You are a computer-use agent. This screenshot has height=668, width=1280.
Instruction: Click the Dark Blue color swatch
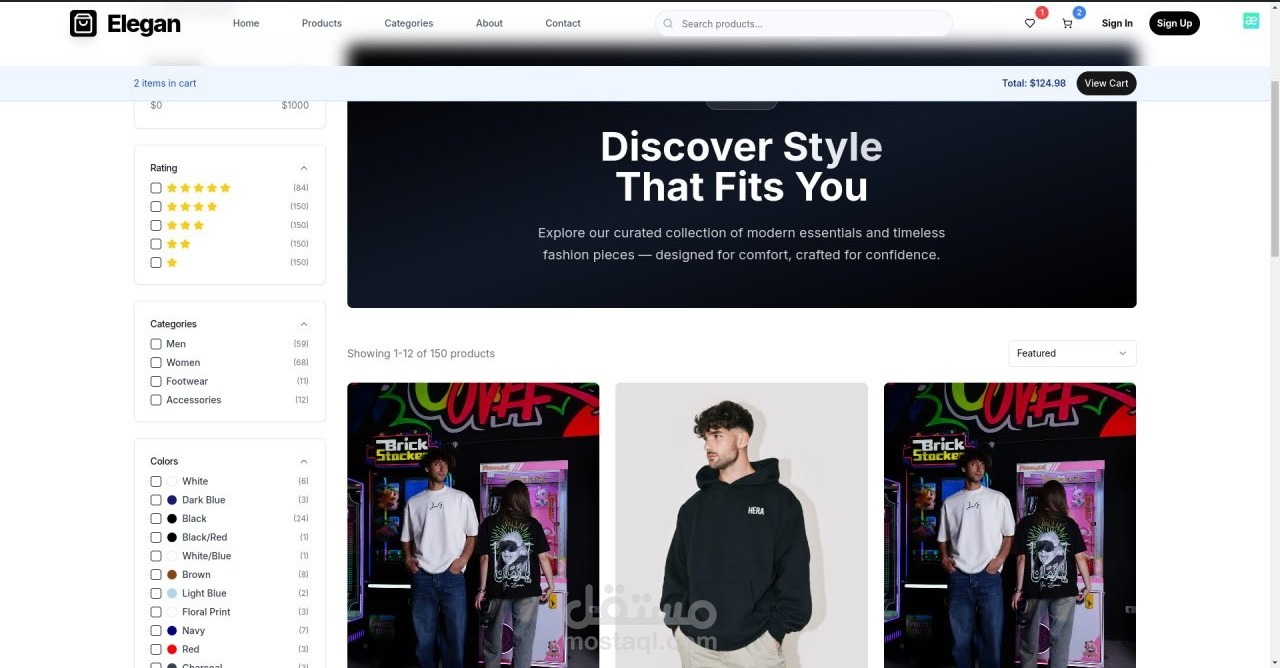[172, 500]
